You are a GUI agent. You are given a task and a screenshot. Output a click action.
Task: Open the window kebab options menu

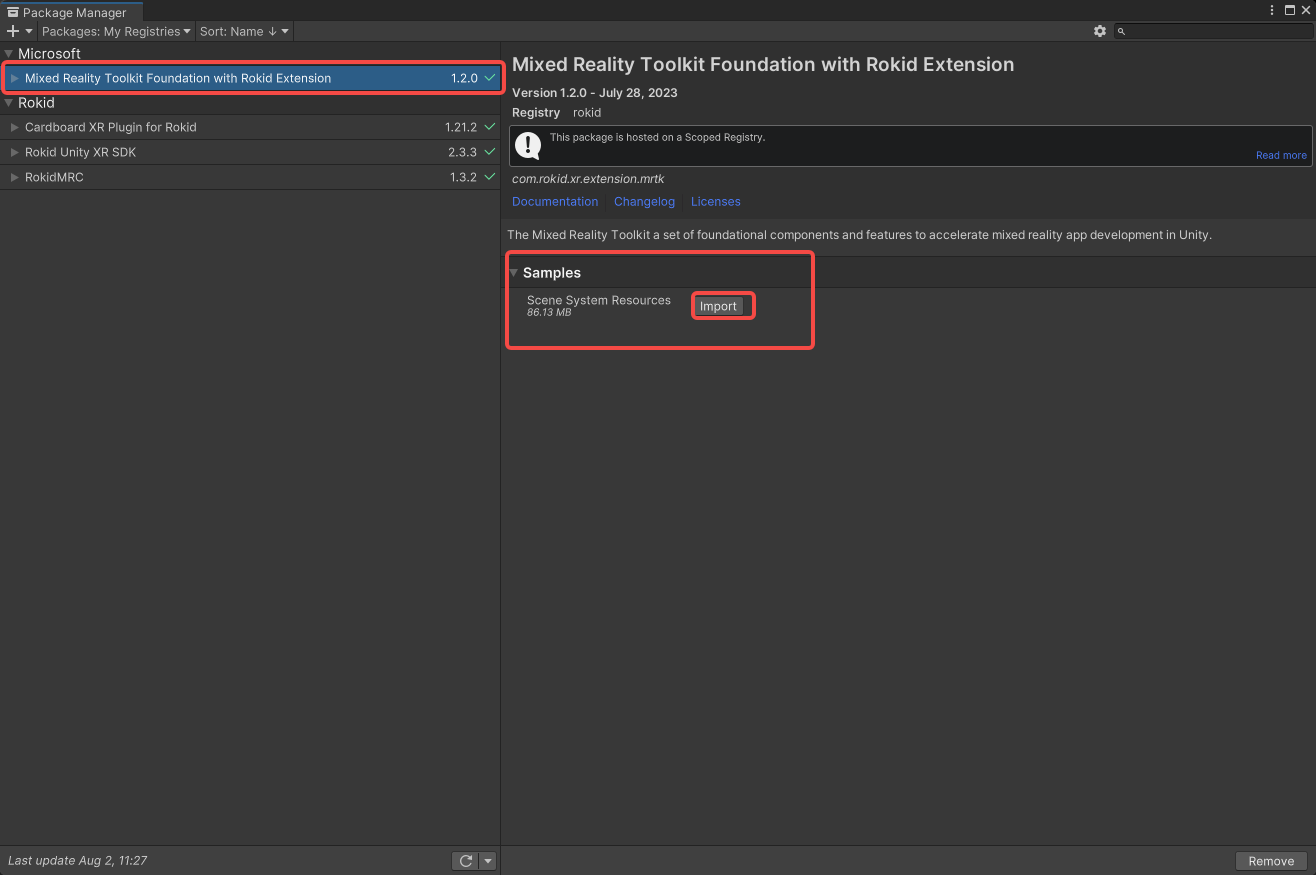point(1272,10)
